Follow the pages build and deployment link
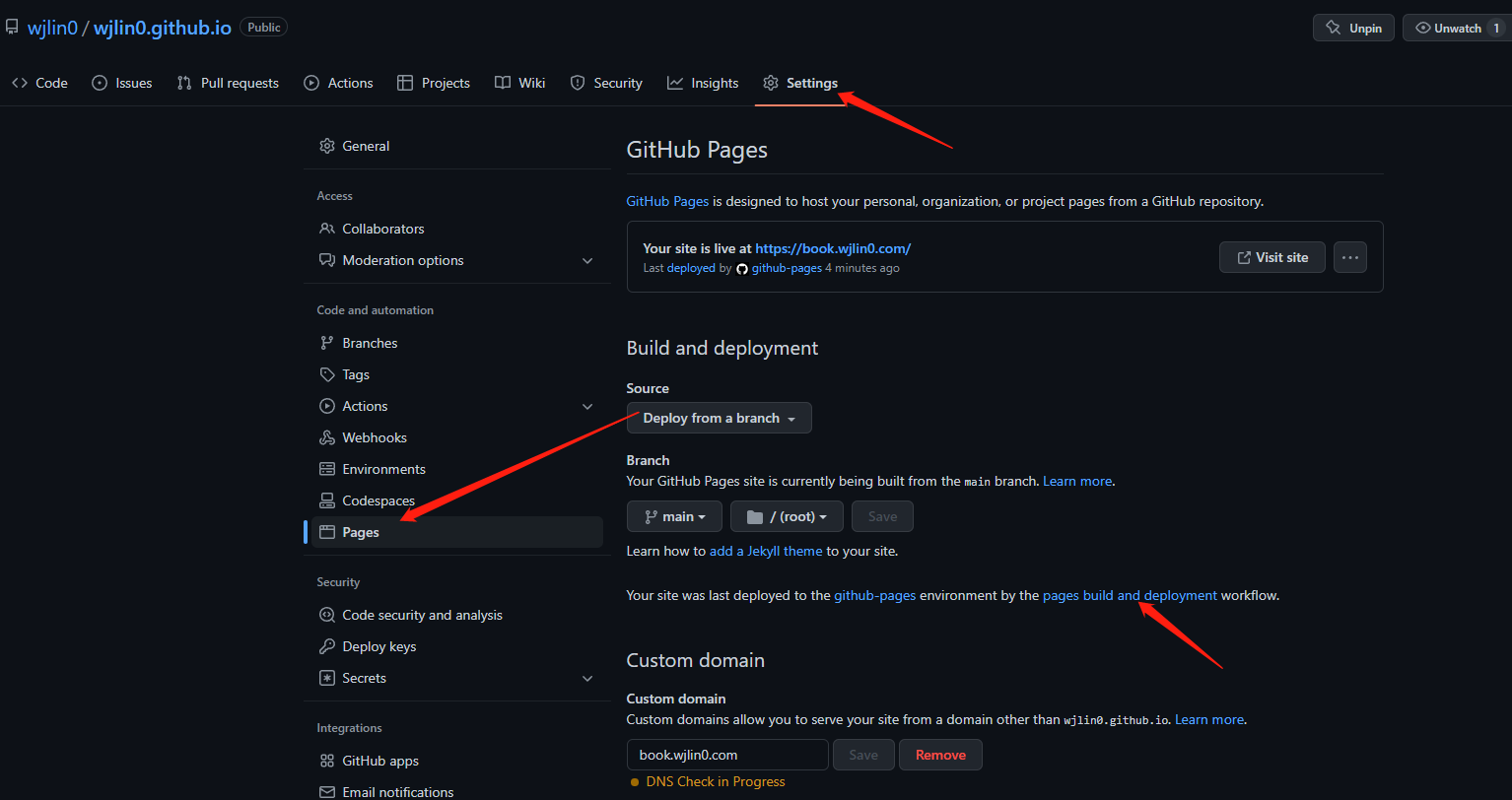This screenshot has height=800, width=1512. 1130,595
